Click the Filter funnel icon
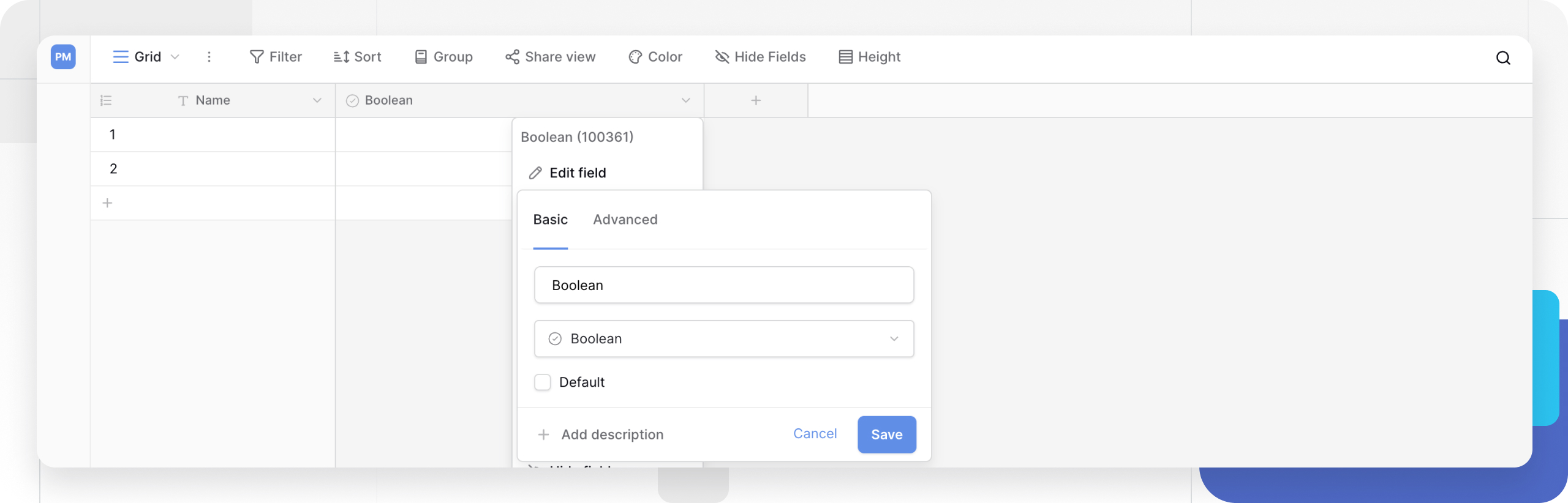1568x503 pixels. (257, 57)
